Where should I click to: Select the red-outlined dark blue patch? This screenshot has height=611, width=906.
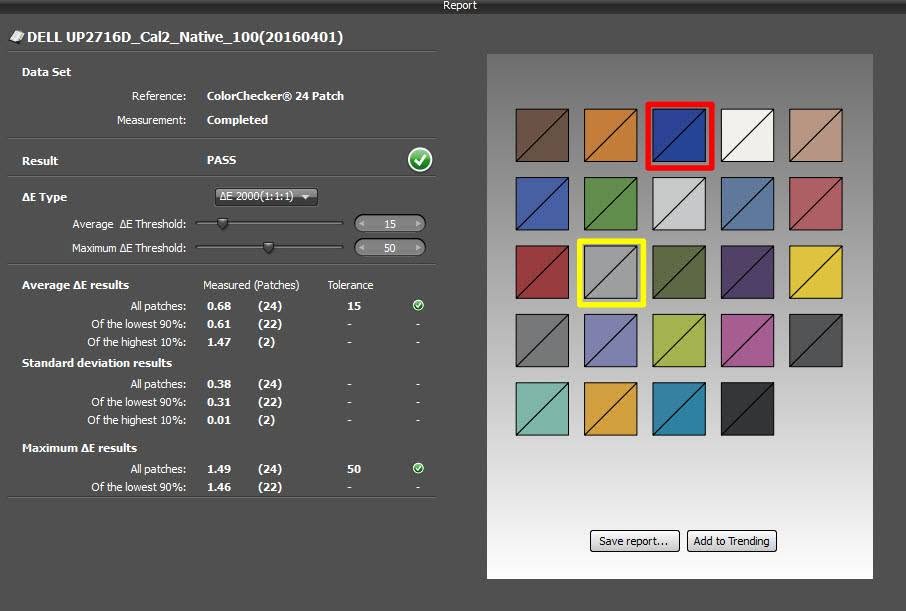(x=679, y=135)
